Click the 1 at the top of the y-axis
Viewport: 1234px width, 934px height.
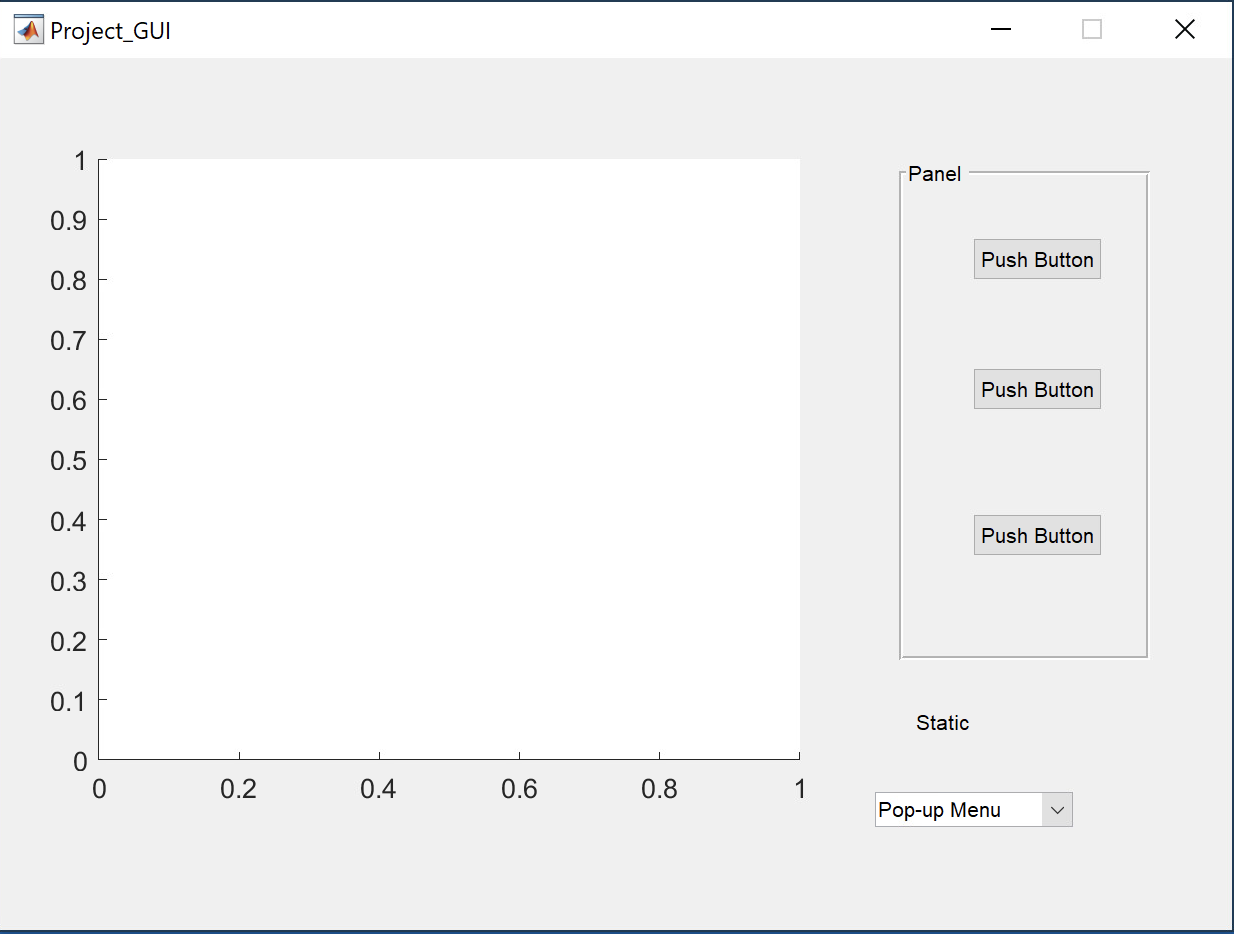click(79, 159)
